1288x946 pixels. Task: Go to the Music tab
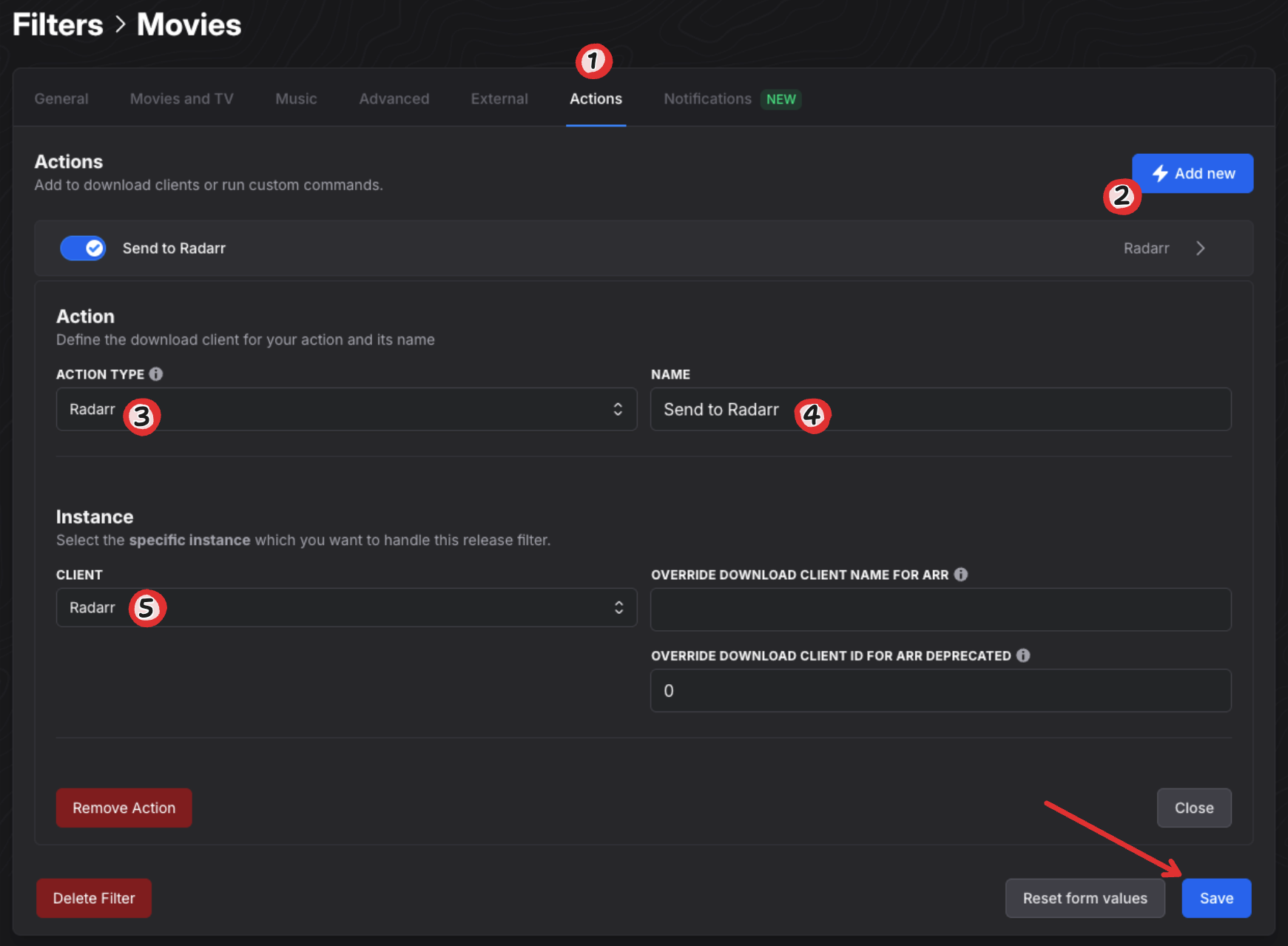tap(296, 99)
